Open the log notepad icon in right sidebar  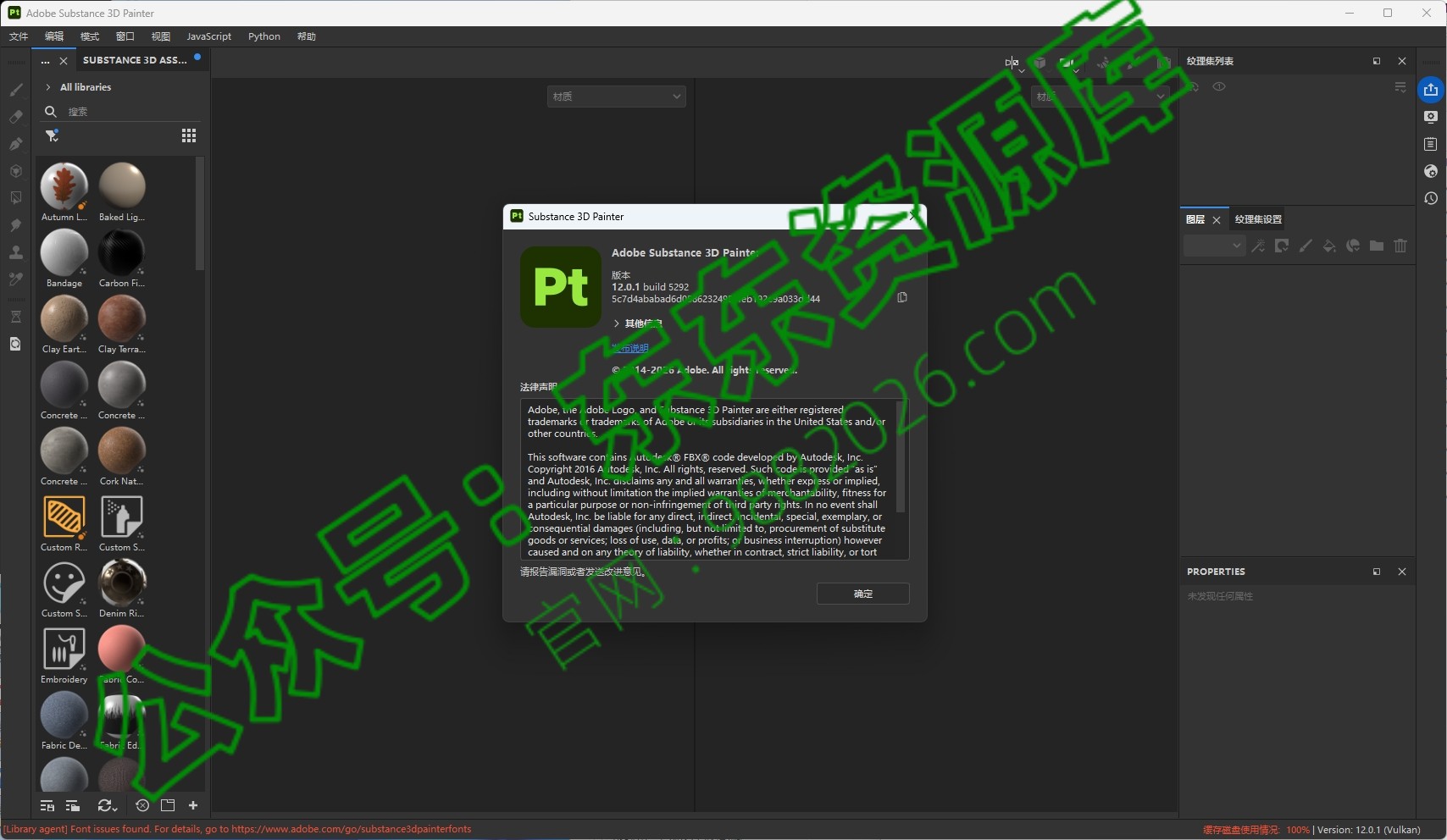pyautogui.click(x=1431, y=144)
